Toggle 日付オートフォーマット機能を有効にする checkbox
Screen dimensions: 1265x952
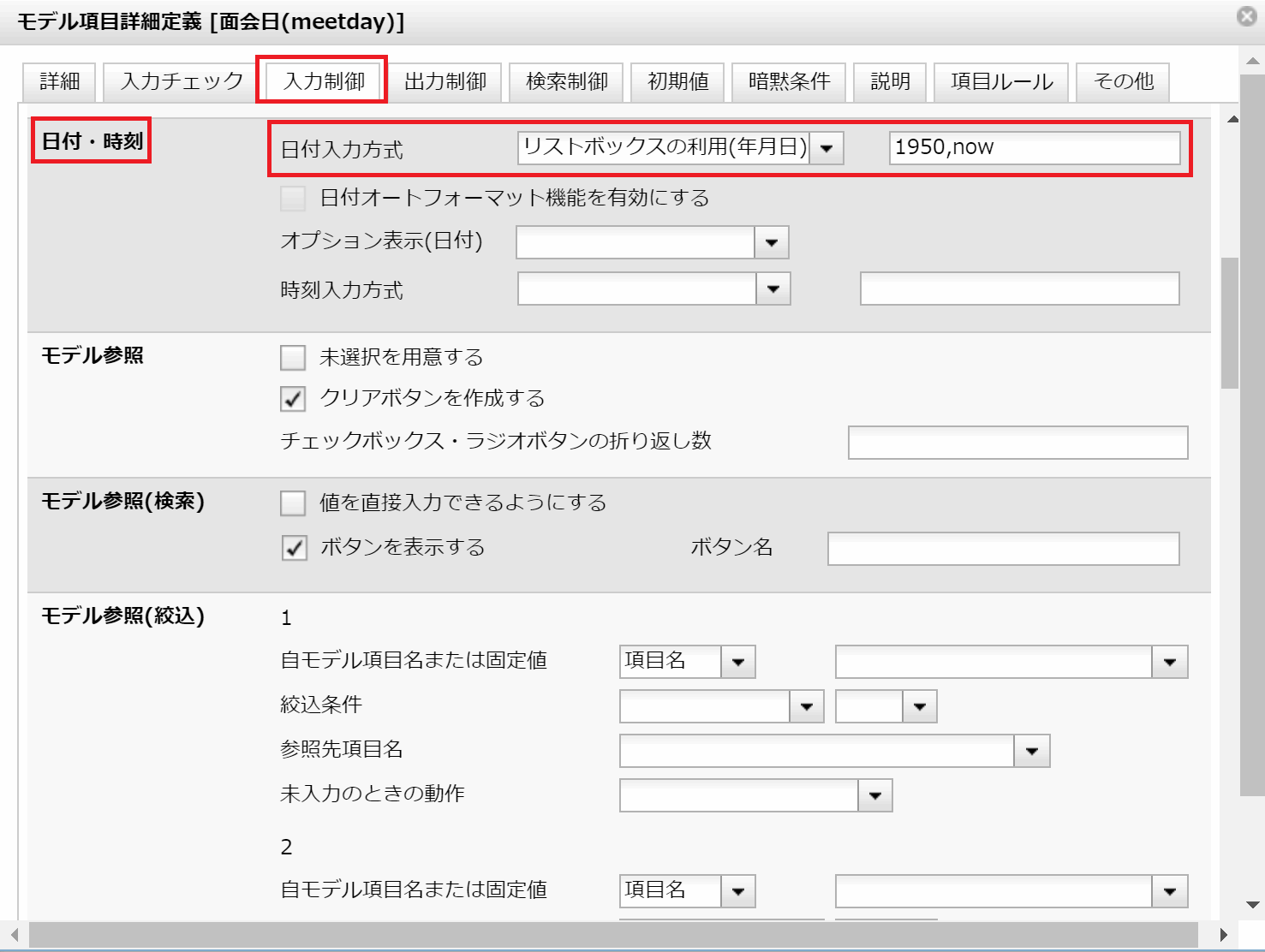(293, 199)
